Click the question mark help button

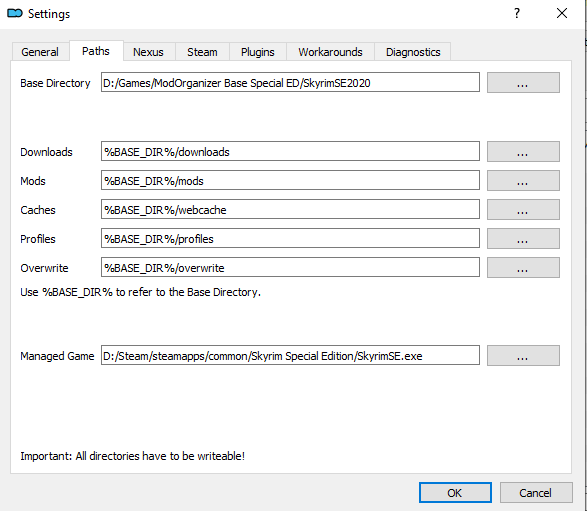[517, 13]
